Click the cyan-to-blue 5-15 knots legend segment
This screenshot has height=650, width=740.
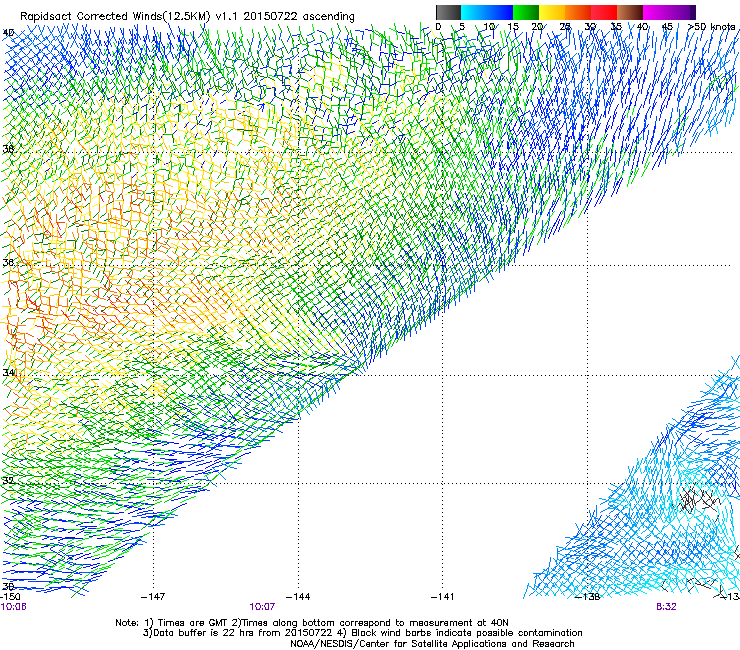click(487, 12)
